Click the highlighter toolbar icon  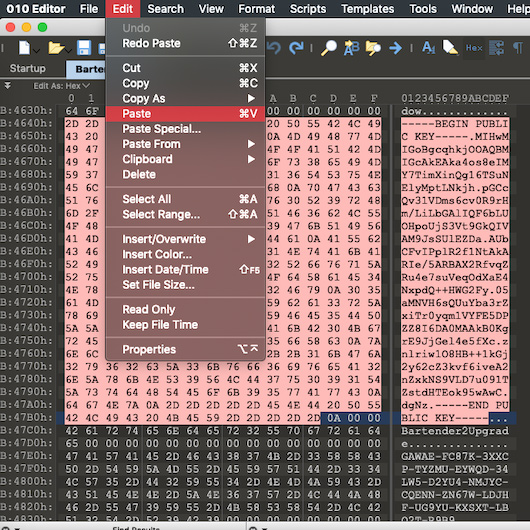coord(450,48)
